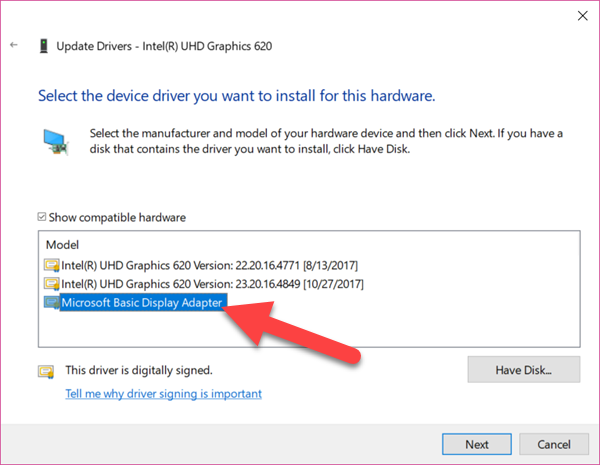Open the Have Disk dialog

523,370
